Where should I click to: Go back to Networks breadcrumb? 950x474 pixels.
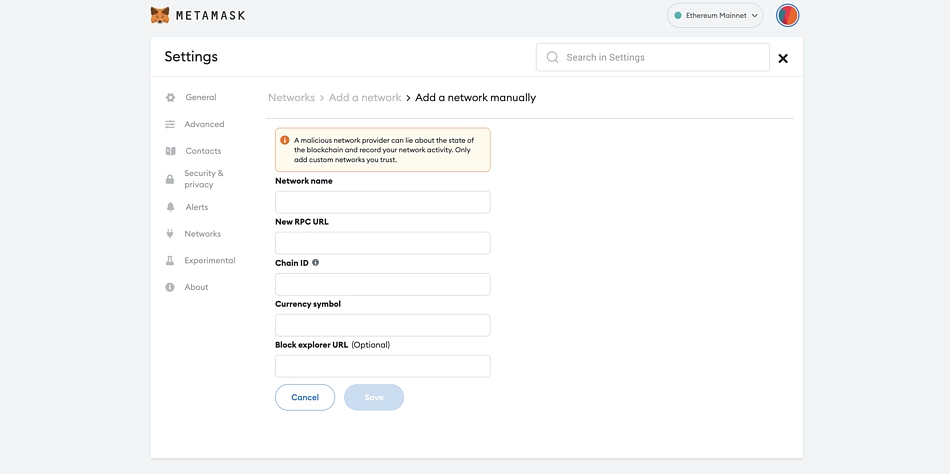point(291,98)
